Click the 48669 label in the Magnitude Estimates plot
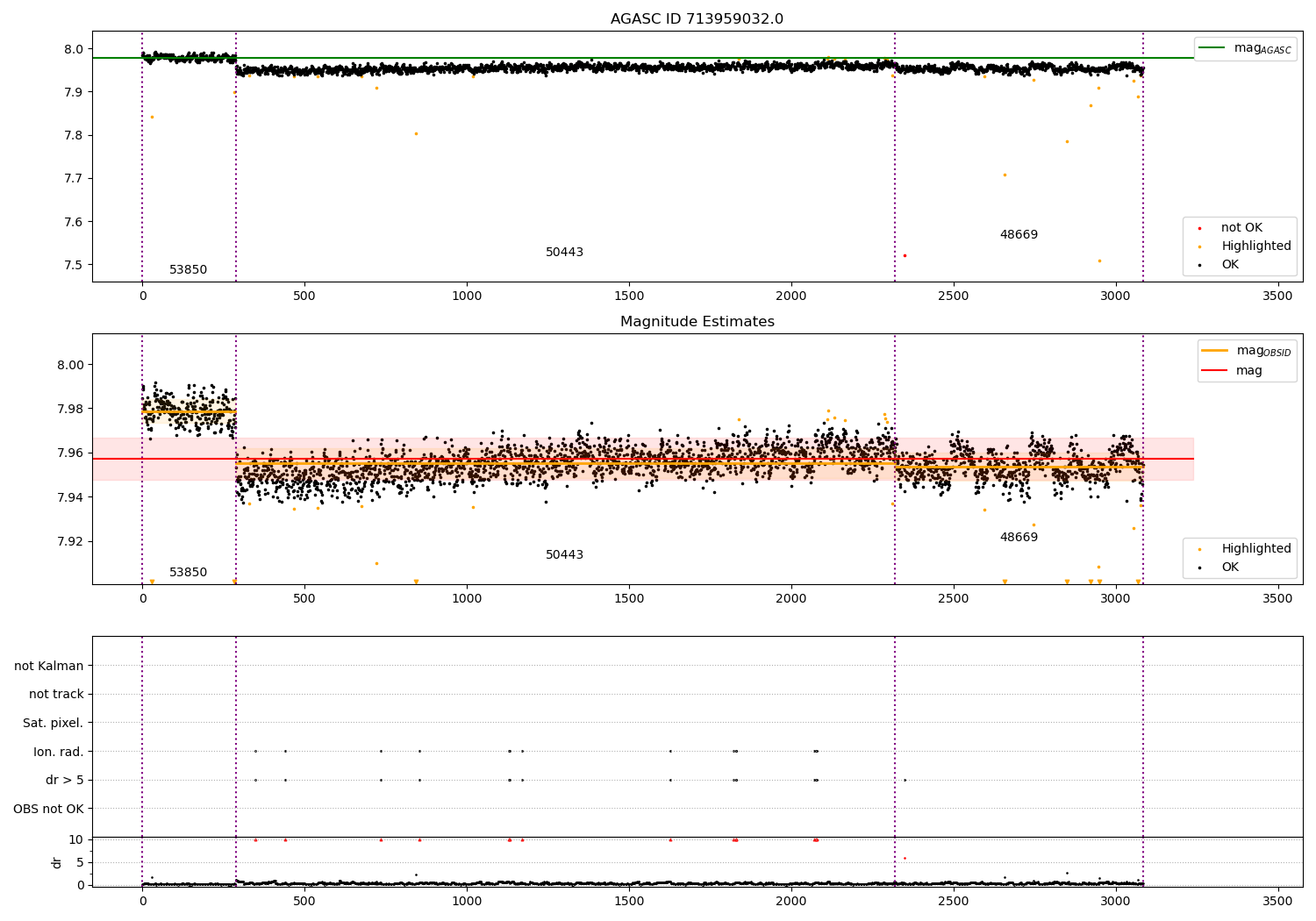Viewport: 1316px width, 921px height. (1019, 538)
